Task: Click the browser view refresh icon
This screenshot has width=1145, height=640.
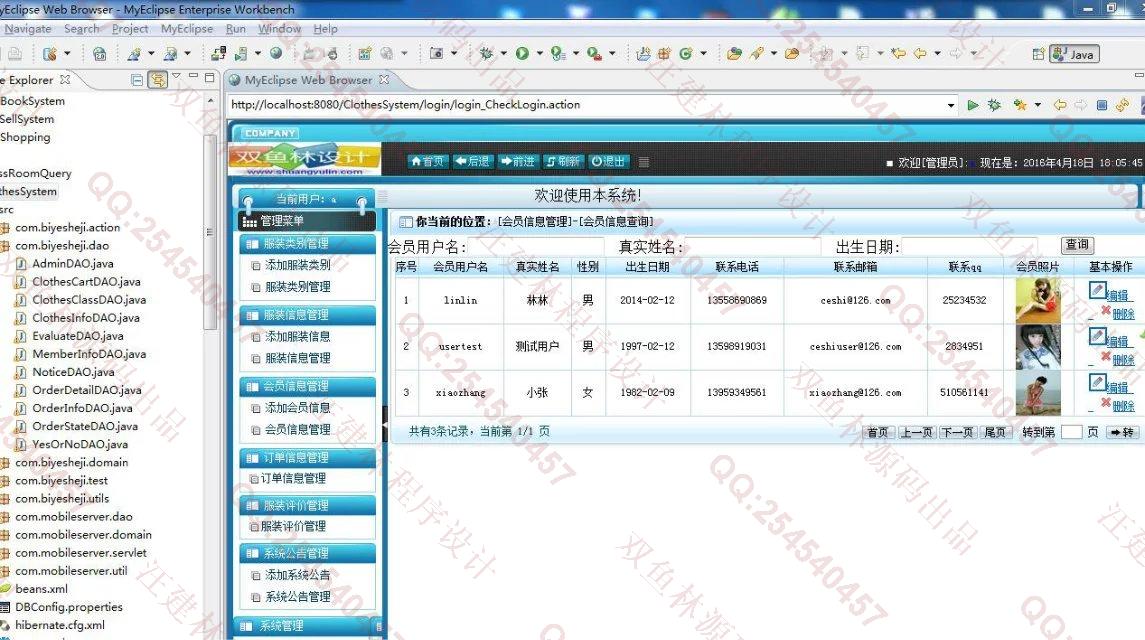Action: [x=1123, y=105]
